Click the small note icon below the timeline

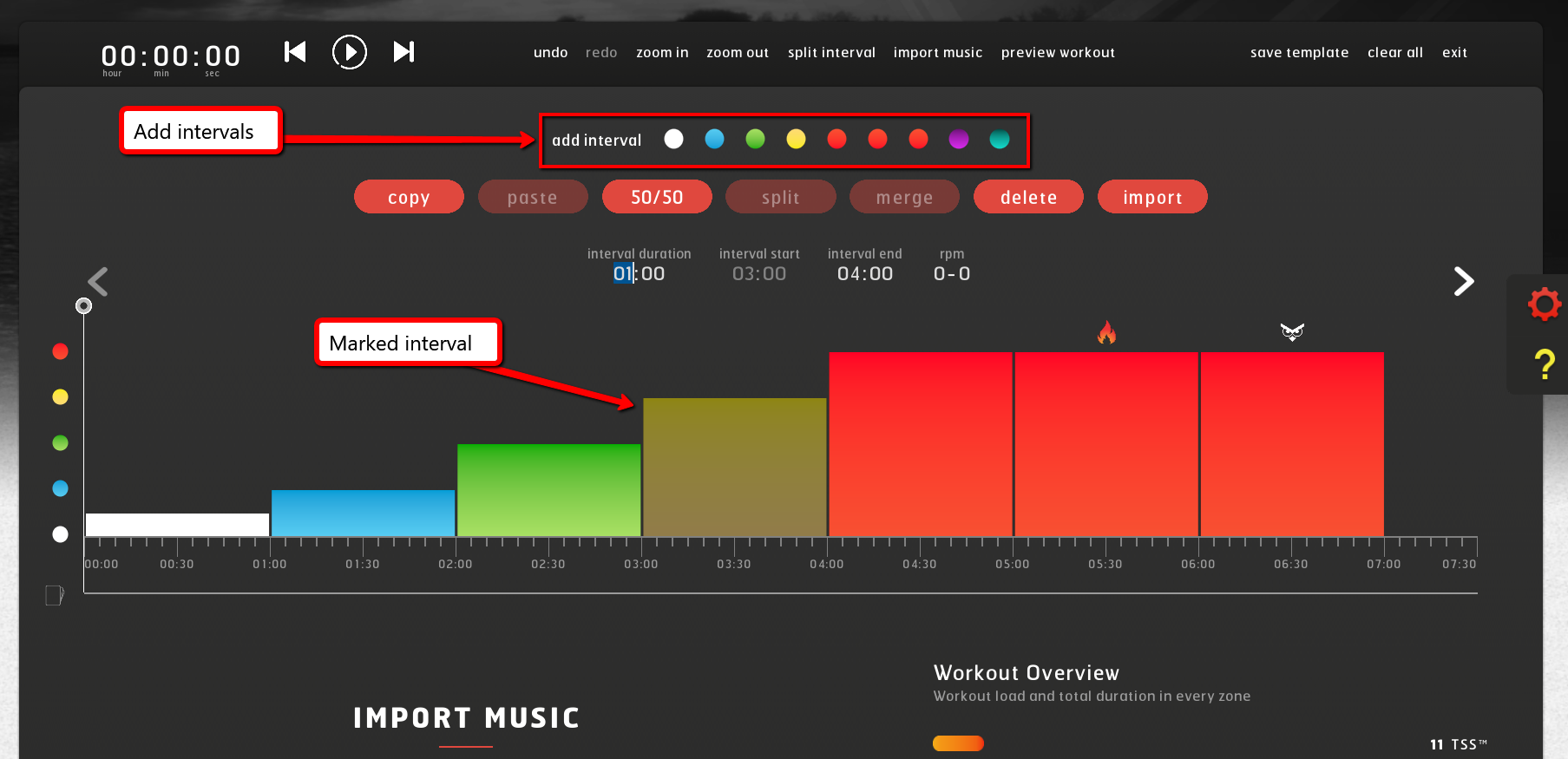(x=54, y=595)
